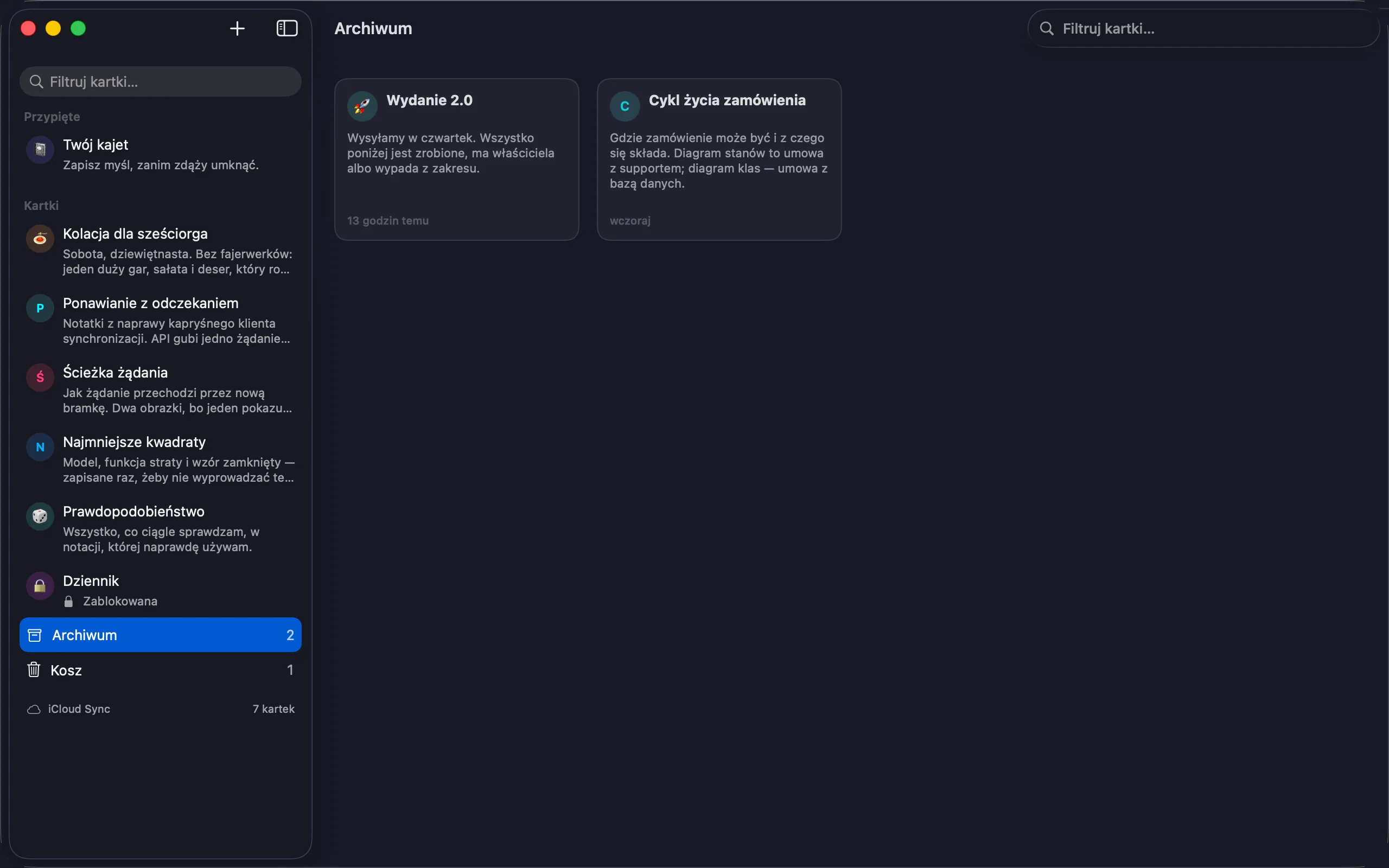Viewport: 1389px width, 868px height.
Task: Click the Archiwum page heading
Action: coord(373,28)
